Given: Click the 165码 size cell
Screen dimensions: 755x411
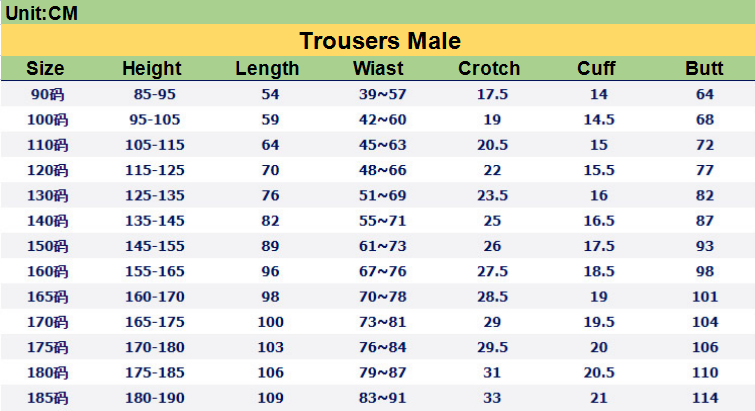Looking at the screenshot, I should [x=47, y=296].
